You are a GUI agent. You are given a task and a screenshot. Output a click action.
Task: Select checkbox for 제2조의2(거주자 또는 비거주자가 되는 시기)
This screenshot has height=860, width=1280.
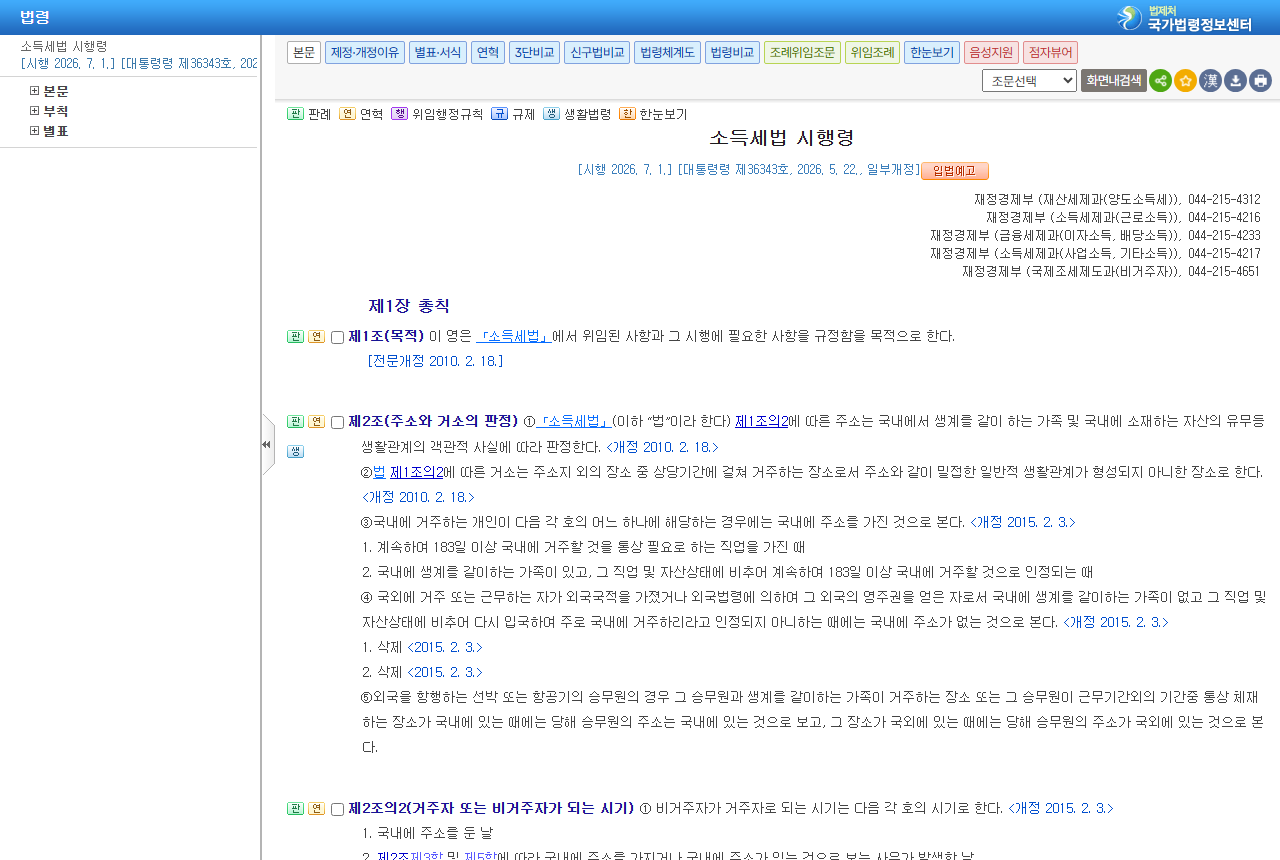337,810
